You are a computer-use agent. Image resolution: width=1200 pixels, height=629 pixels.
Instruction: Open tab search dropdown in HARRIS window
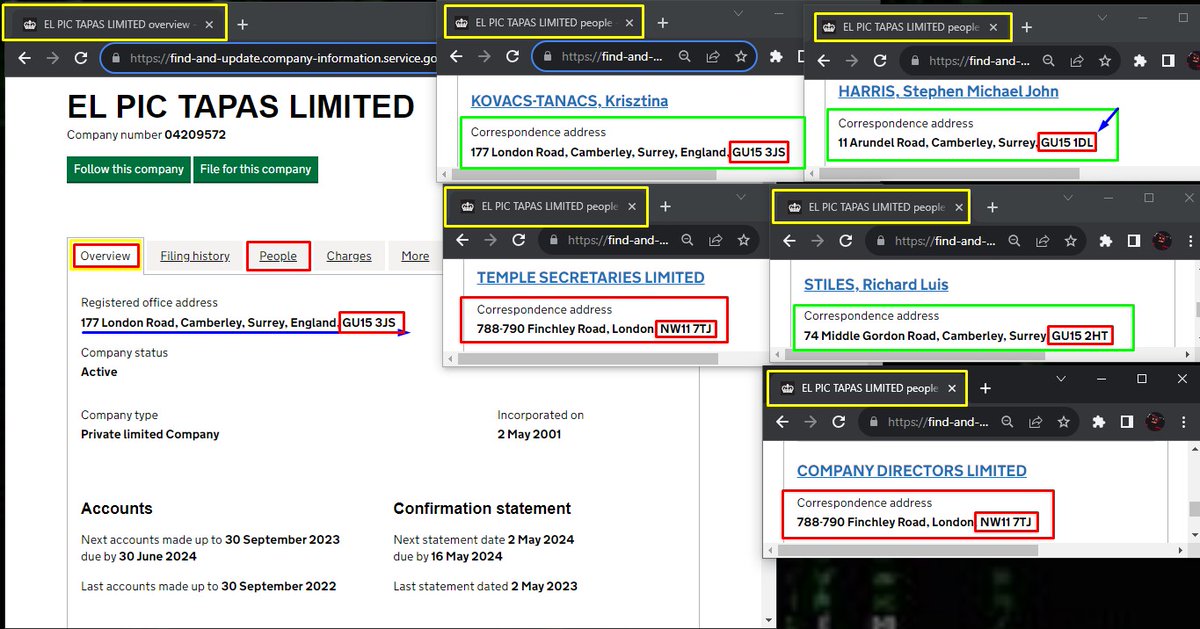(1101, 17)
